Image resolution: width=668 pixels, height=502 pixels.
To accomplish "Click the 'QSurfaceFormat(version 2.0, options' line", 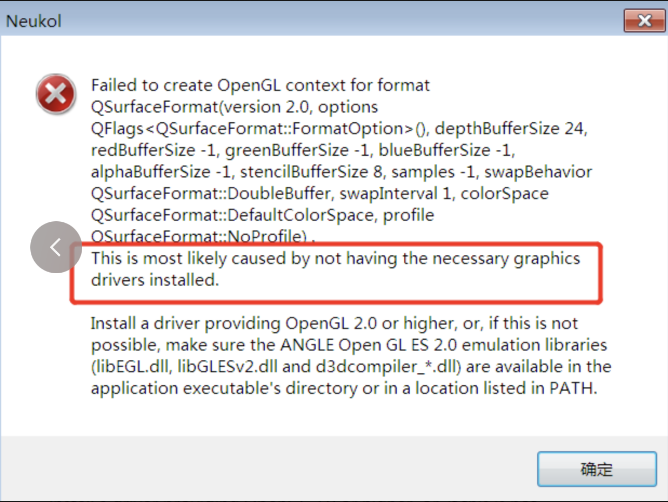I will pyautogui.click(x=234, y=107).
